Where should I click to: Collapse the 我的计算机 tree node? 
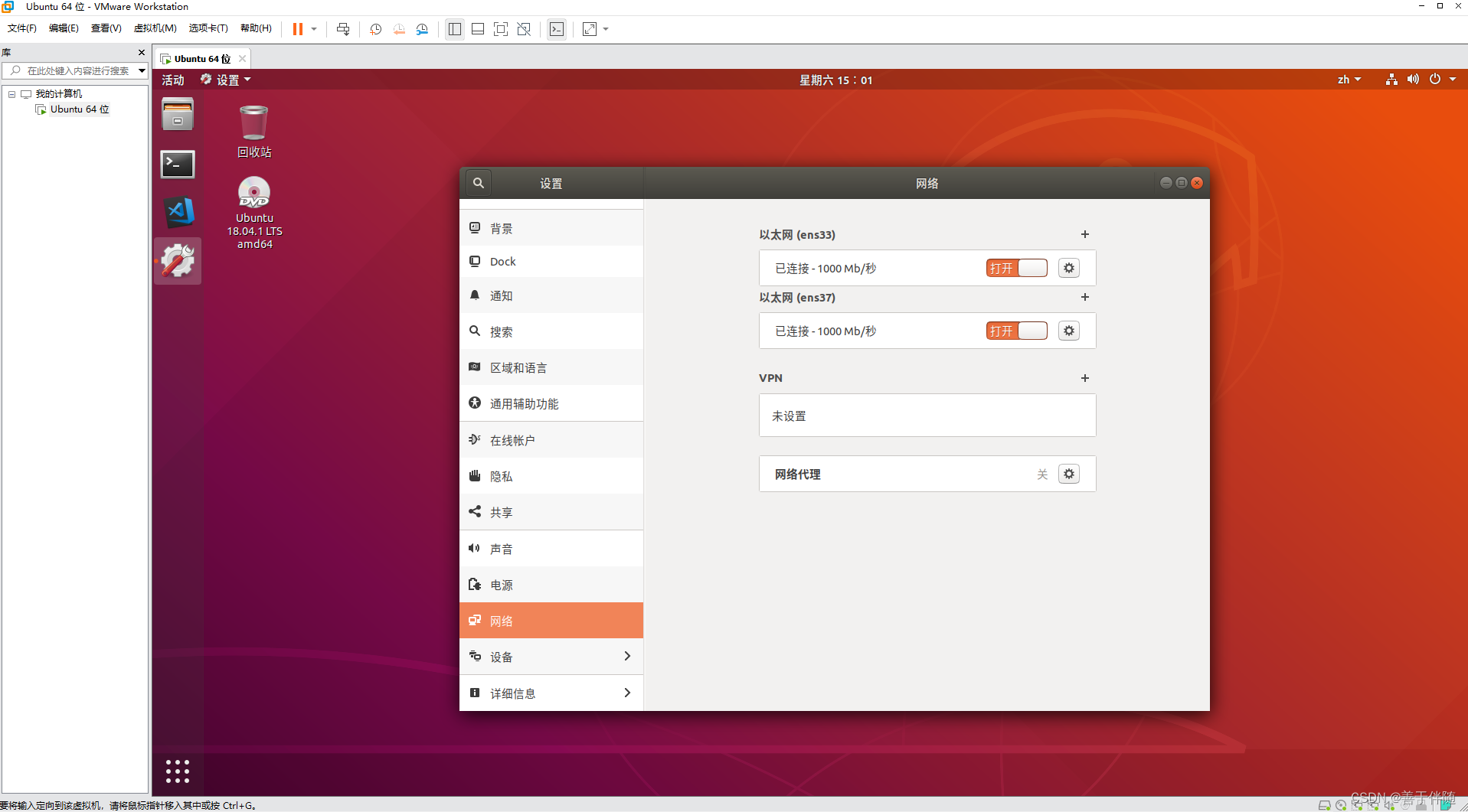pos(11,94)
